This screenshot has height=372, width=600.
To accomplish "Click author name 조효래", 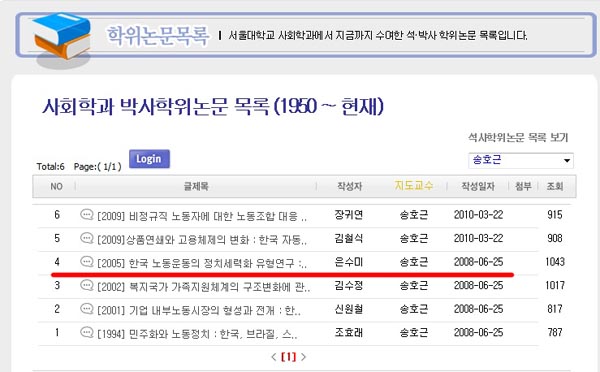I will click(x=349, y=332).
